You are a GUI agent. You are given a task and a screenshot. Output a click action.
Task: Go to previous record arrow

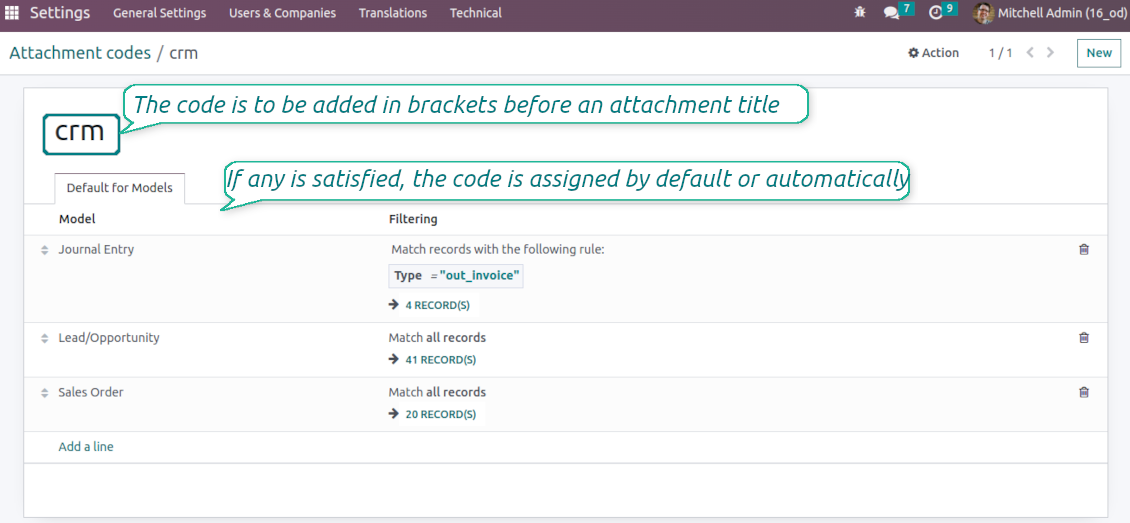1031,53
